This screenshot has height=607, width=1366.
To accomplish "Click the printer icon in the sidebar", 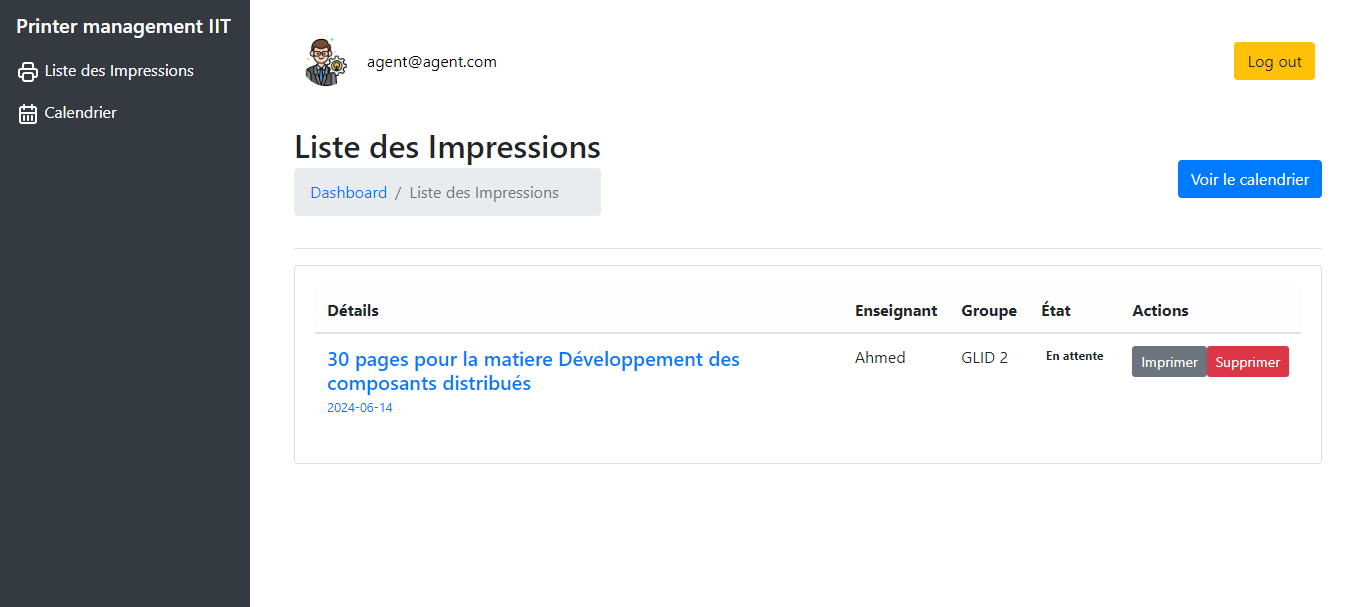I will 28,72.
